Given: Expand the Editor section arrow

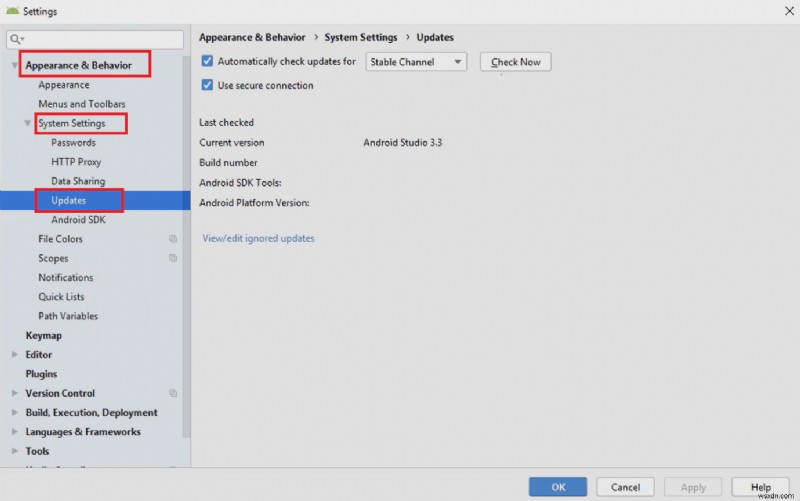Looking at the screenshot, I should pos(15,355).
